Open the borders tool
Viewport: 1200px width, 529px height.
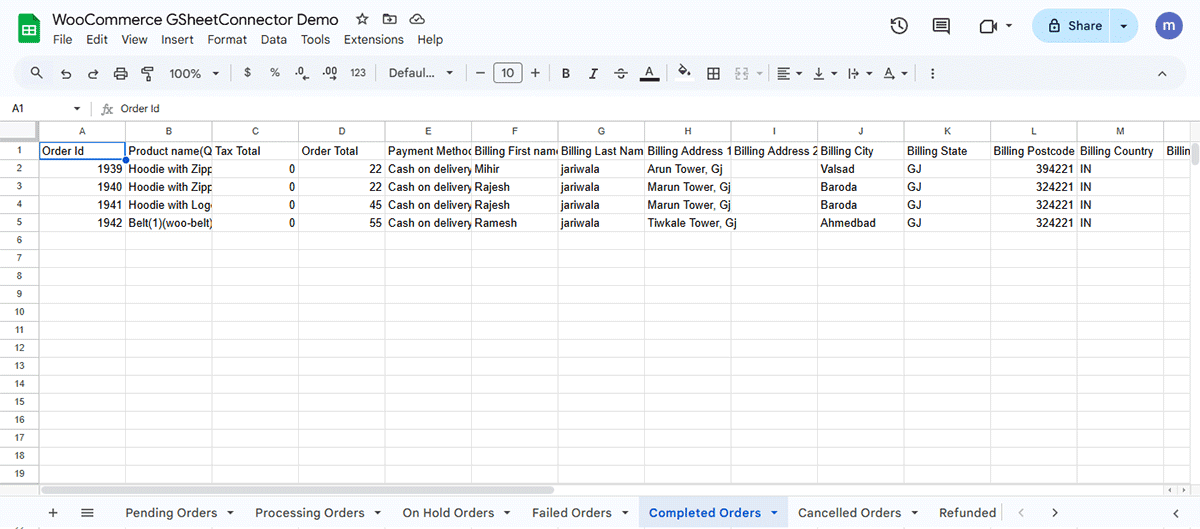click(713, 73)
